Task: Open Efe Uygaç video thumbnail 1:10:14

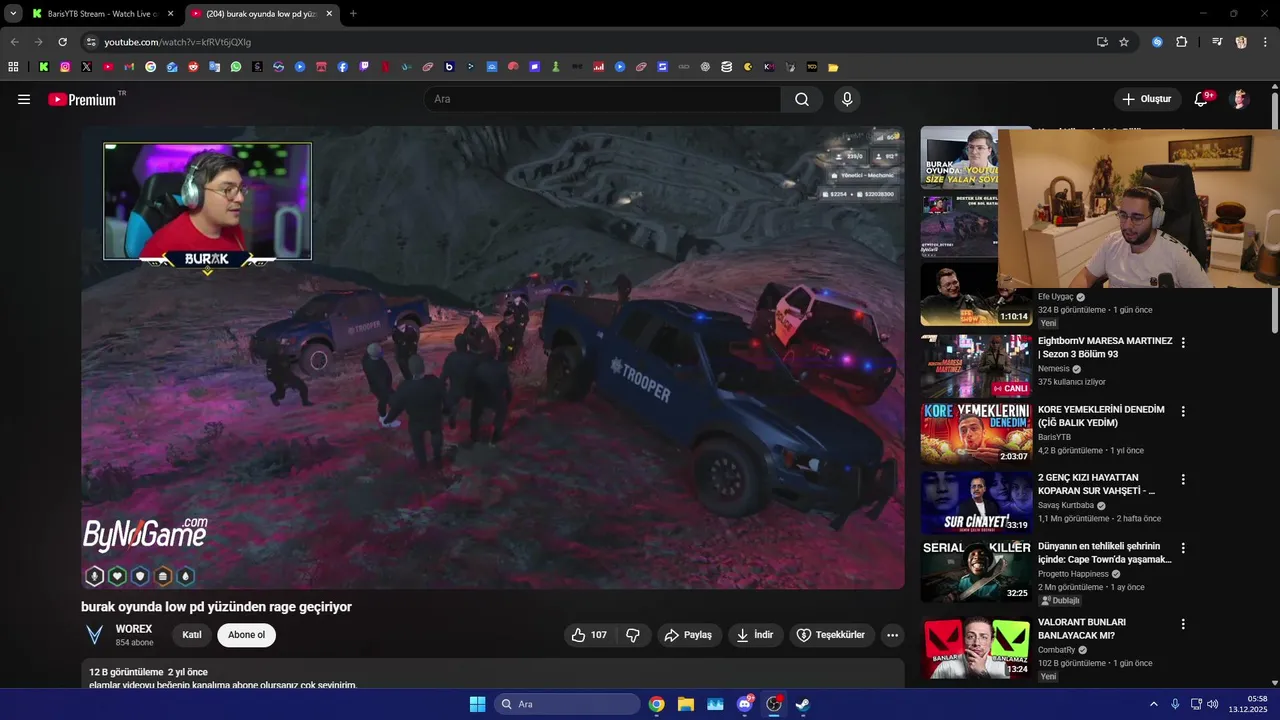Action: coord(976,294)
